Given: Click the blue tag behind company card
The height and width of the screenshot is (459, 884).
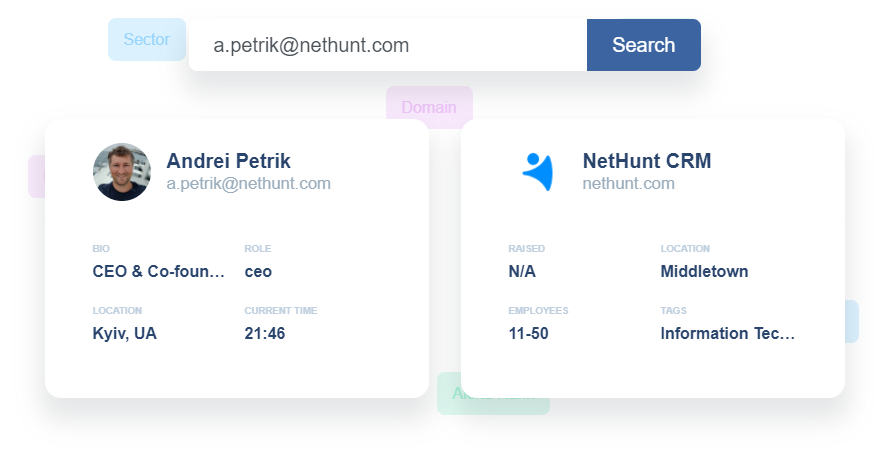Looking at the screenshot, I should (x=852, y=321).
